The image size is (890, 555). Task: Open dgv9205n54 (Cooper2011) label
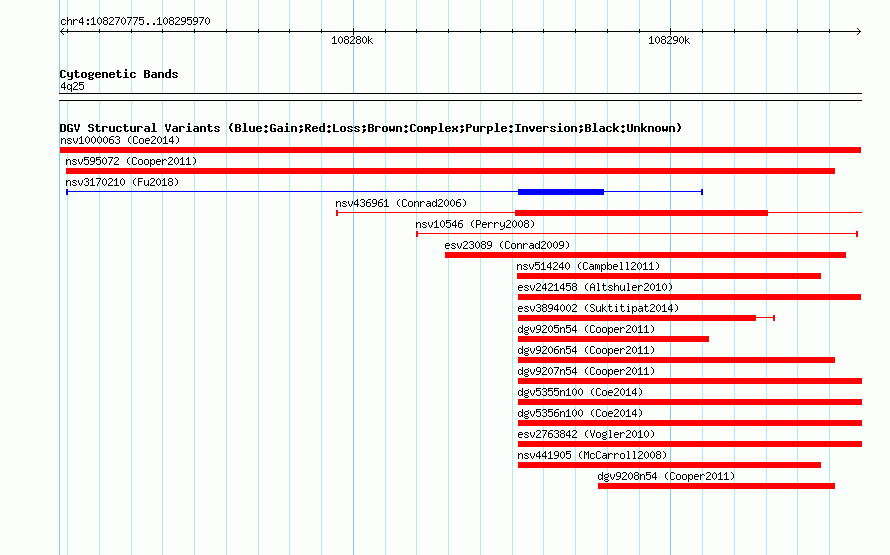[586, 329]
